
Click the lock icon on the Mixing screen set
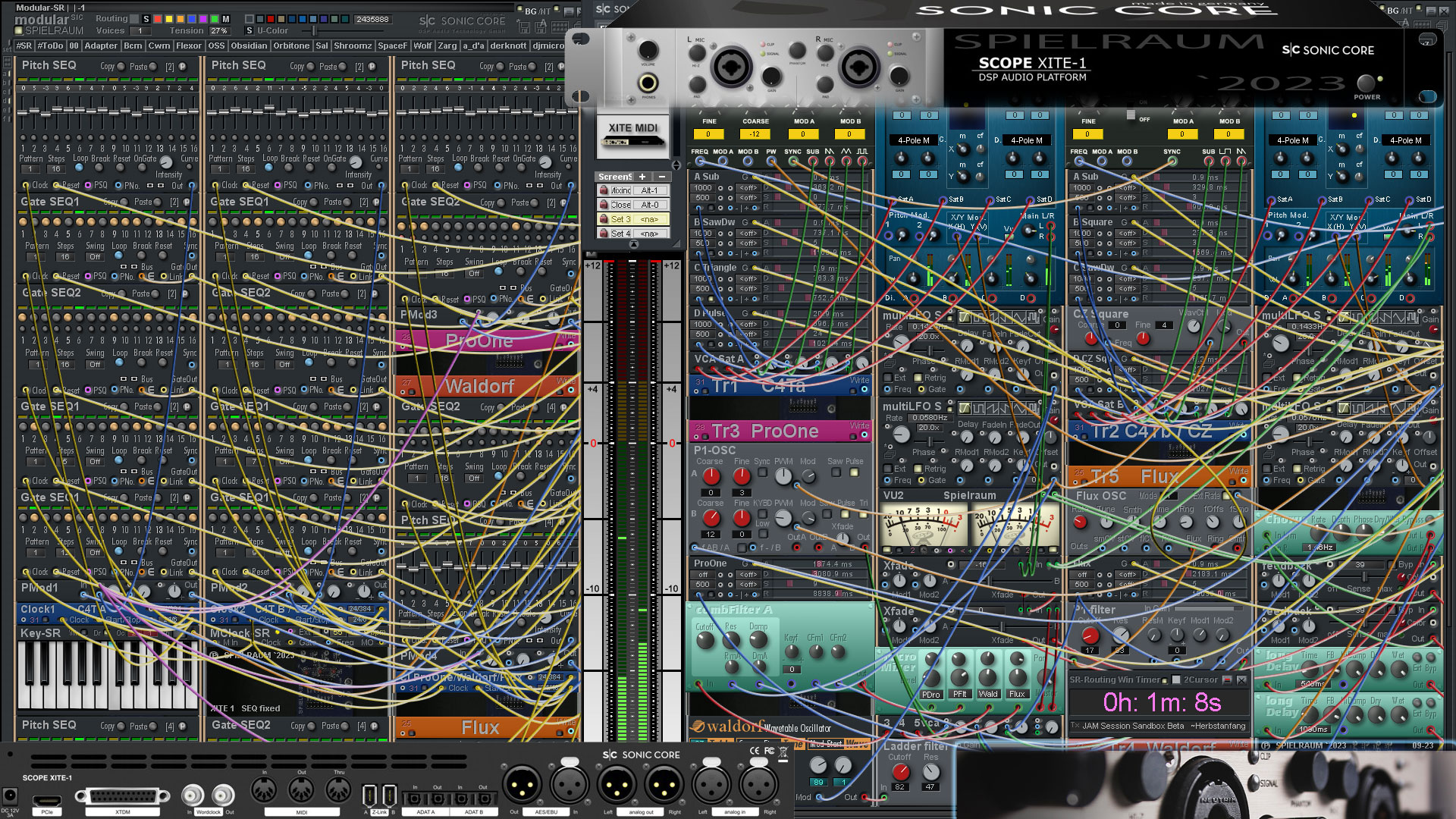tap(604, 190)
